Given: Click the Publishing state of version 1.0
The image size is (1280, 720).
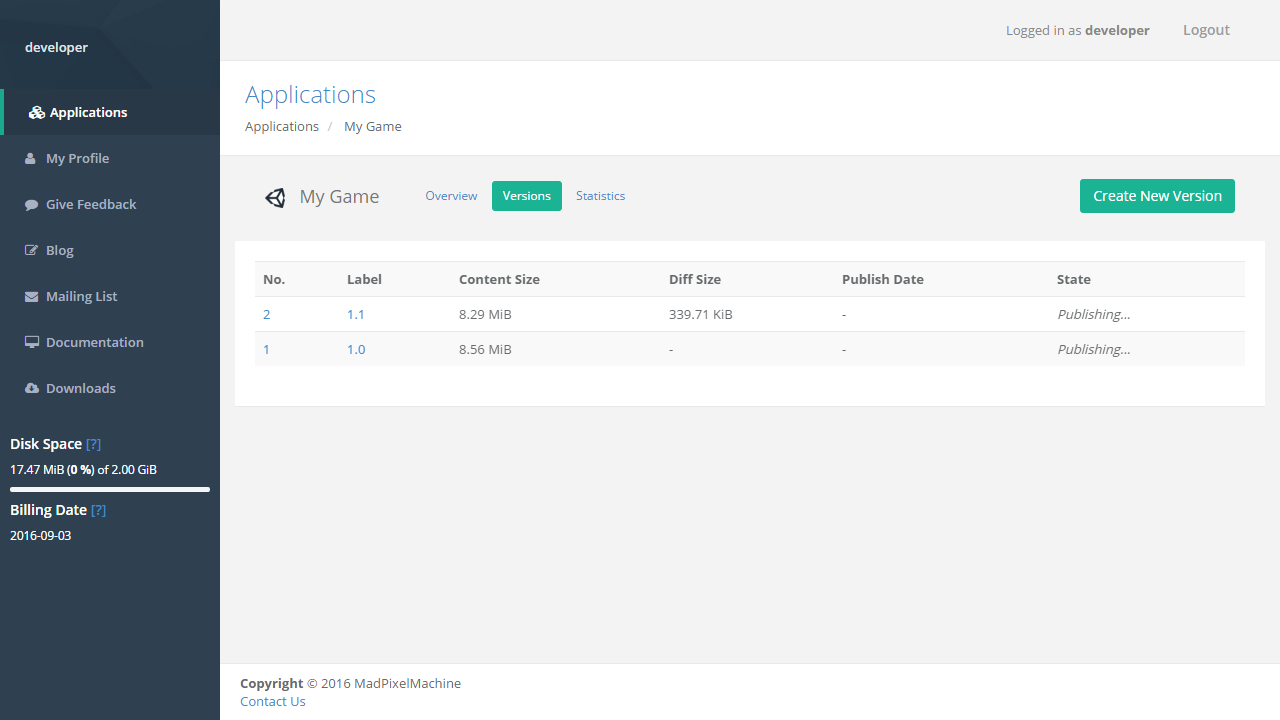Looking at the screenshot, I should (1094, 349).
